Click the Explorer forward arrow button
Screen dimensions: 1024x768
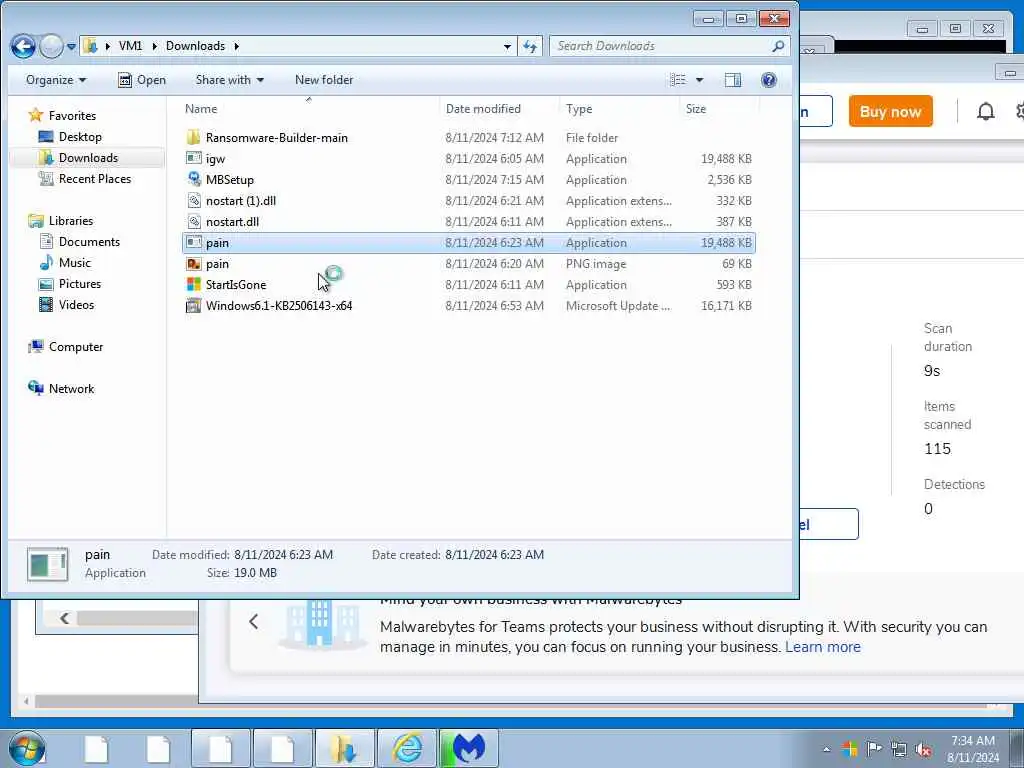click(x=51, y=46)
